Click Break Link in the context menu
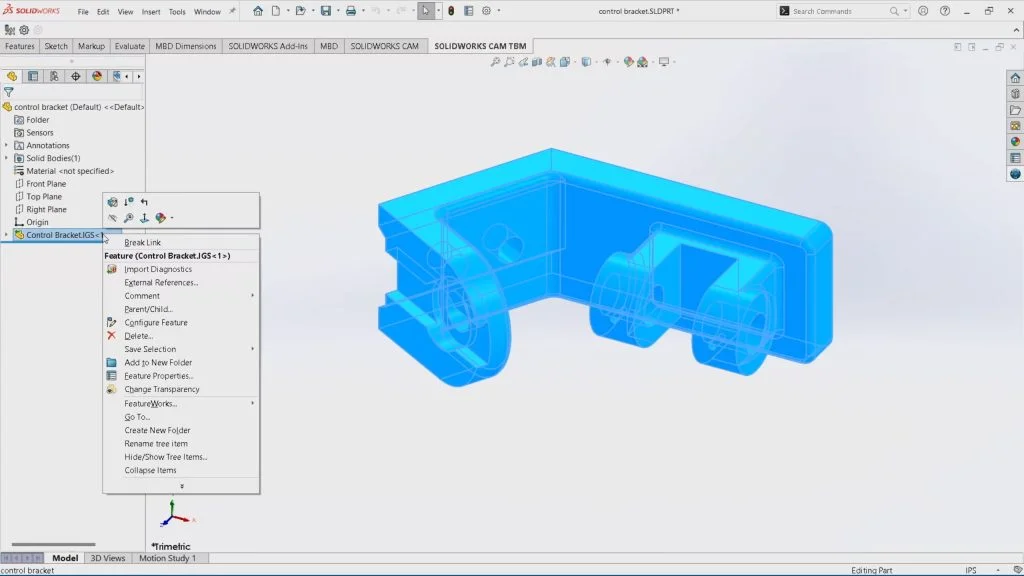 (143, 242)
